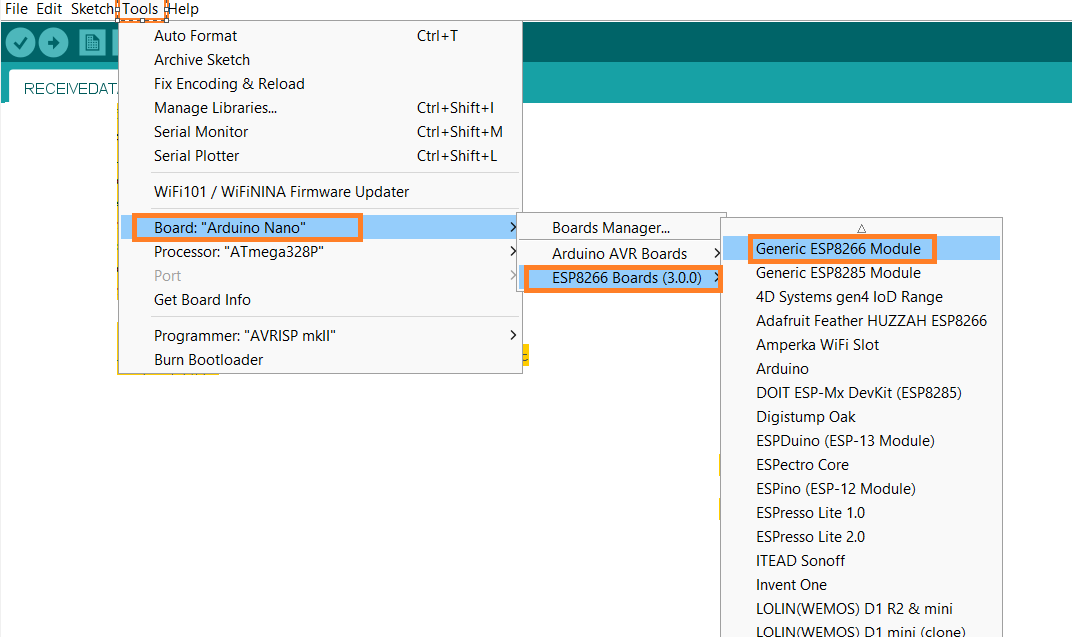Viewport: 1072px width, 637px height.
Task: Select the Generic ESP8266 Module board
Action: pyautogui.click(x=861, y=249)
